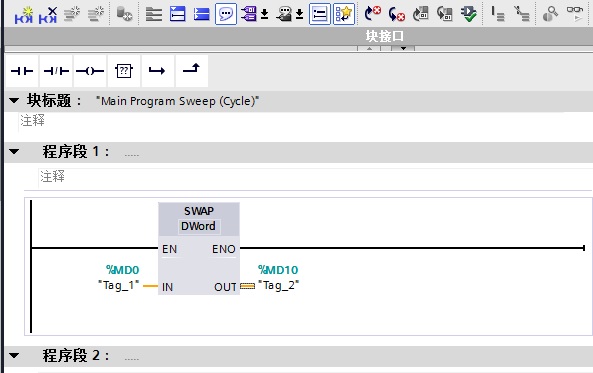Go to next error
Screen dimensions: 593x373
[x=373, y=14]
